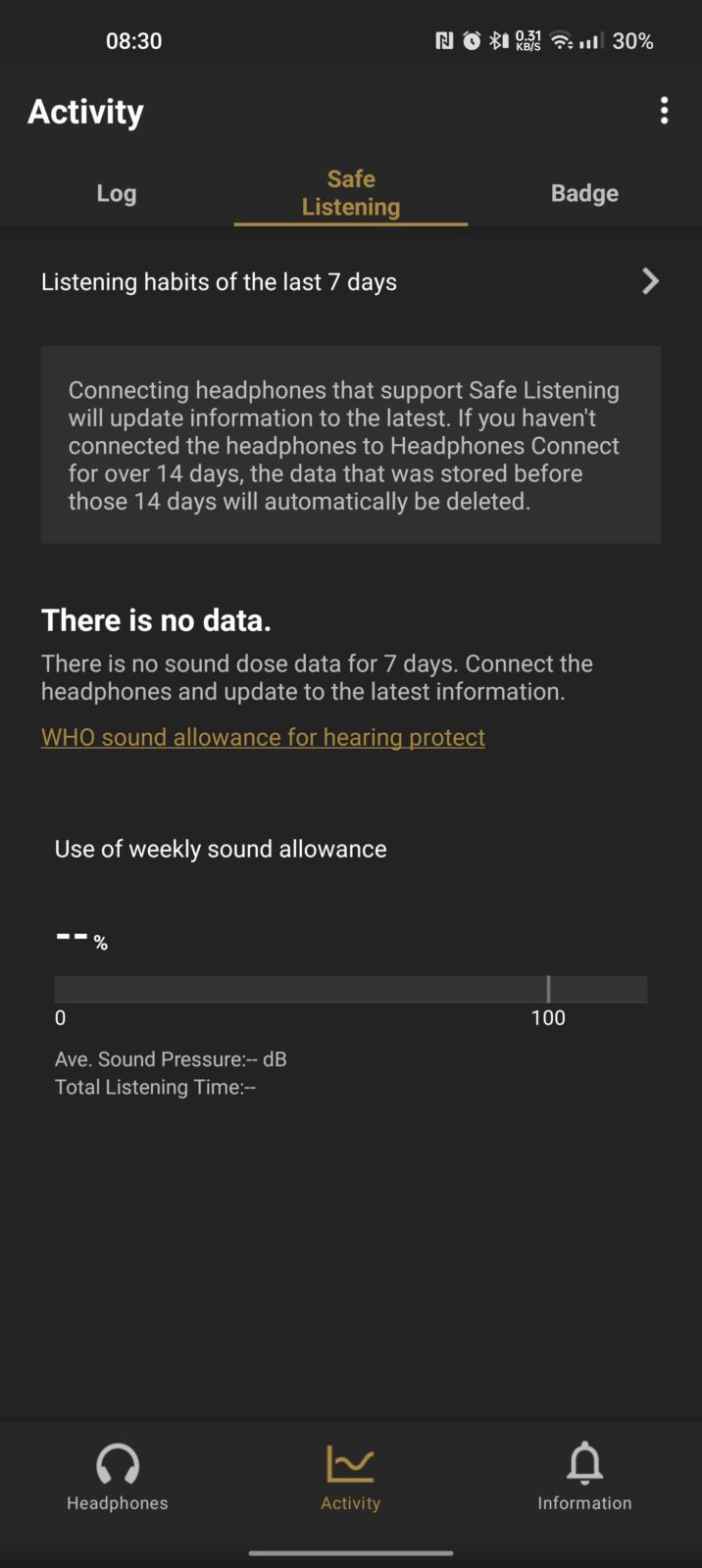
Task: Tap the mobile signal bars icon
Action: tap(589, 41)
